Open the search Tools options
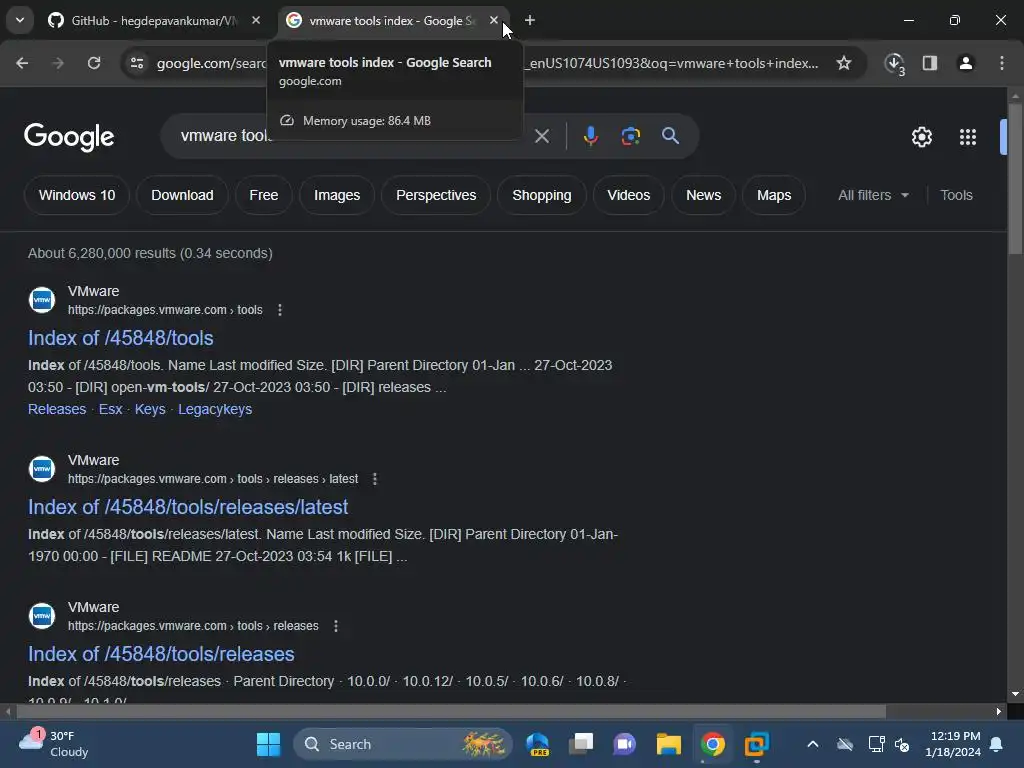 956,195
